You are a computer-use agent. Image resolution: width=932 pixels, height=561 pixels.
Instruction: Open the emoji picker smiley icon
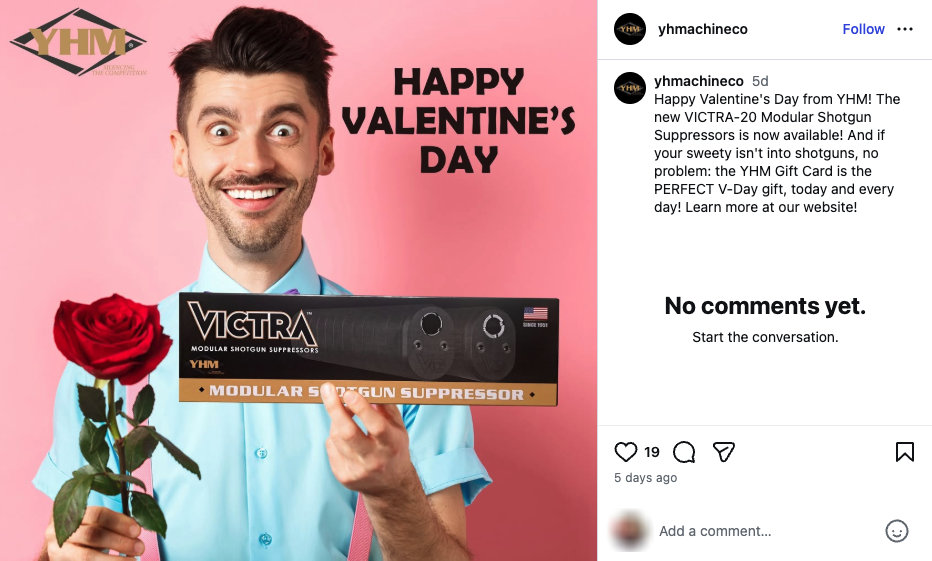click(x=896, y=531)
